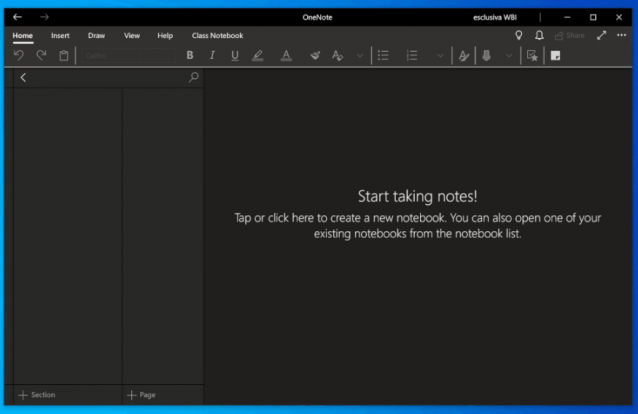
Task: Open the more options ellipsis menu
Action: click(x=621, y=35)
